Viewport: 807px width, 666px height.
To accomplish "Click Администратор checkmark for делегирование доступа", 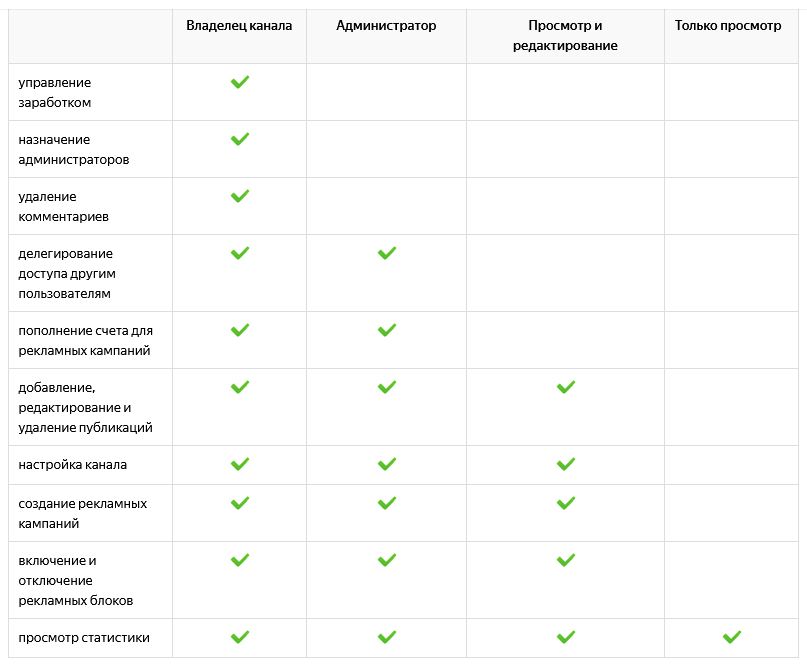I will click(387, 253).
